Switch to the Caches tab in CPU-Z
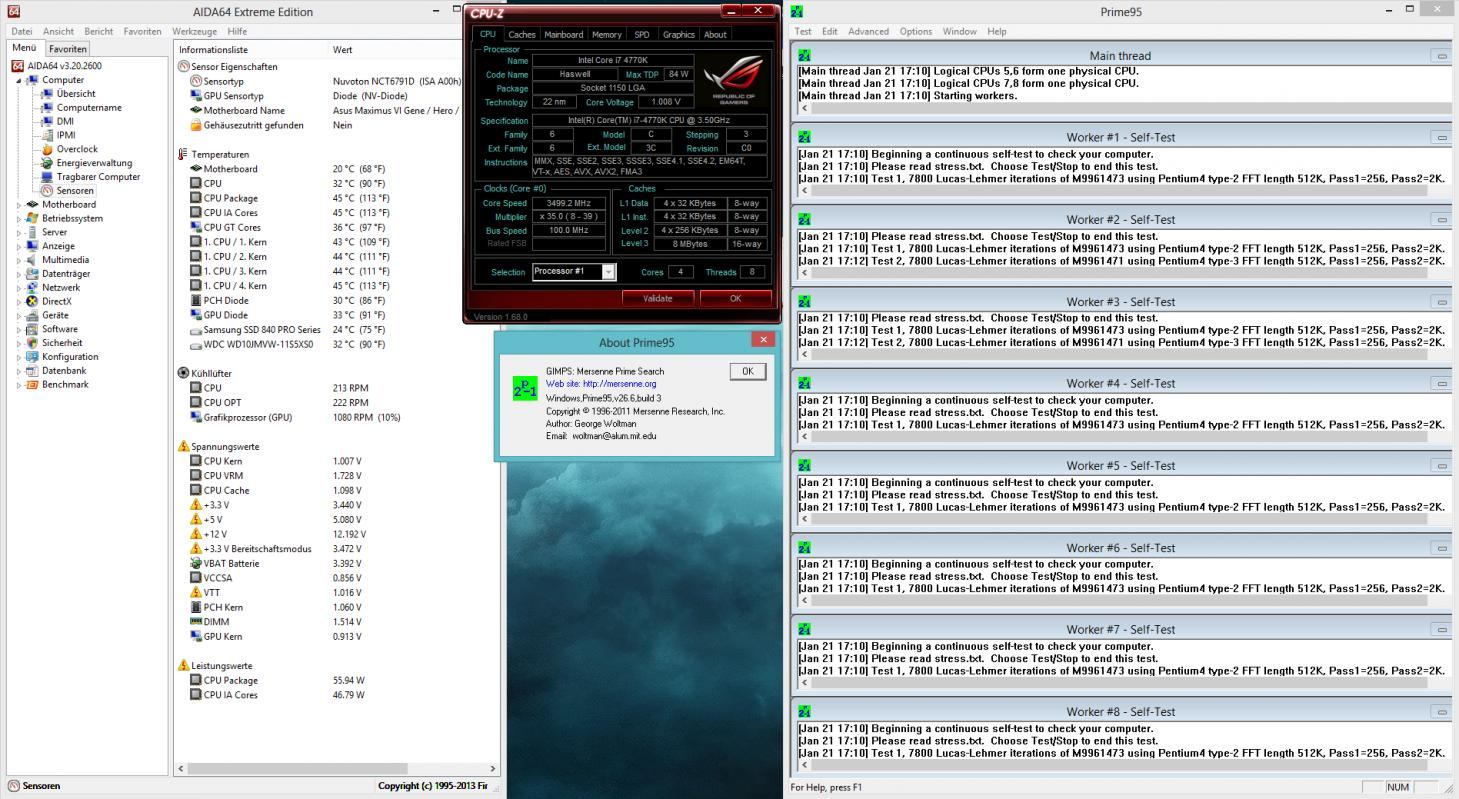1459x799 pixels. pyautogui.click(x=521, y=34)
